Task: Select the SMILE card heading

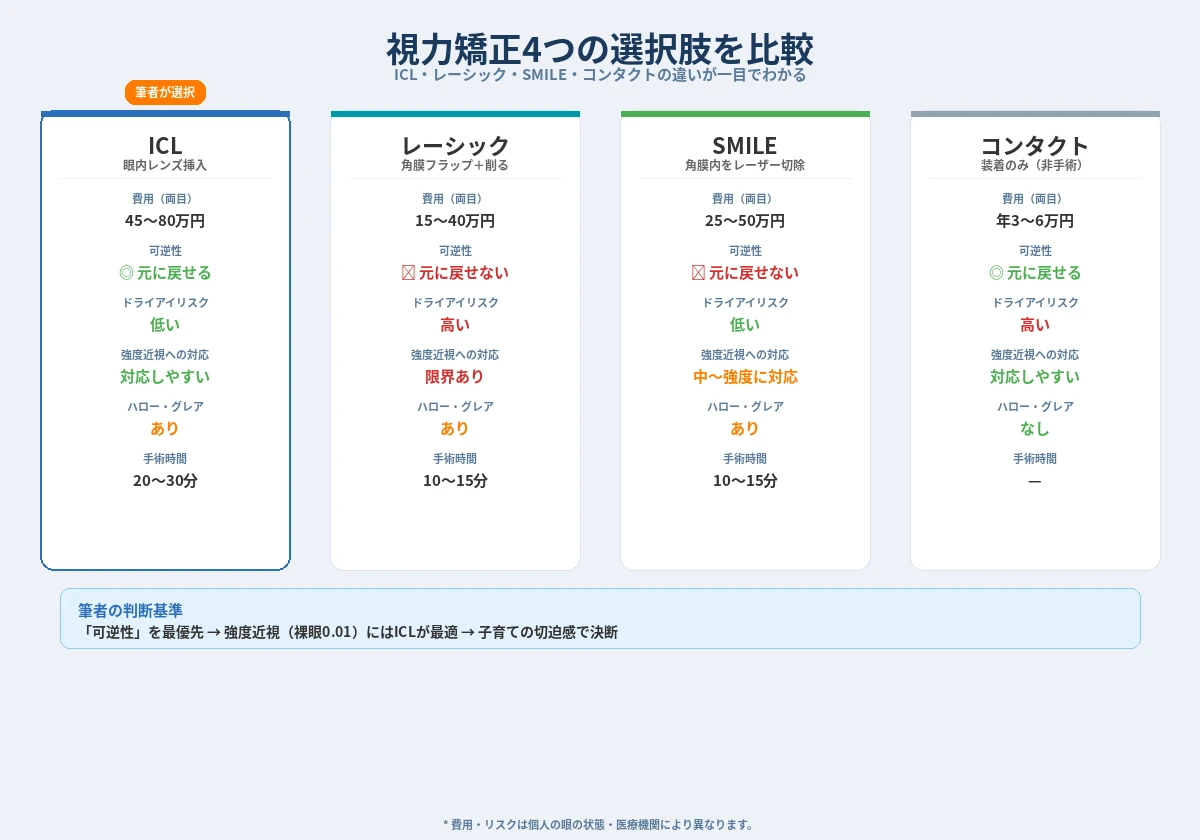Action: click(745, 146)
